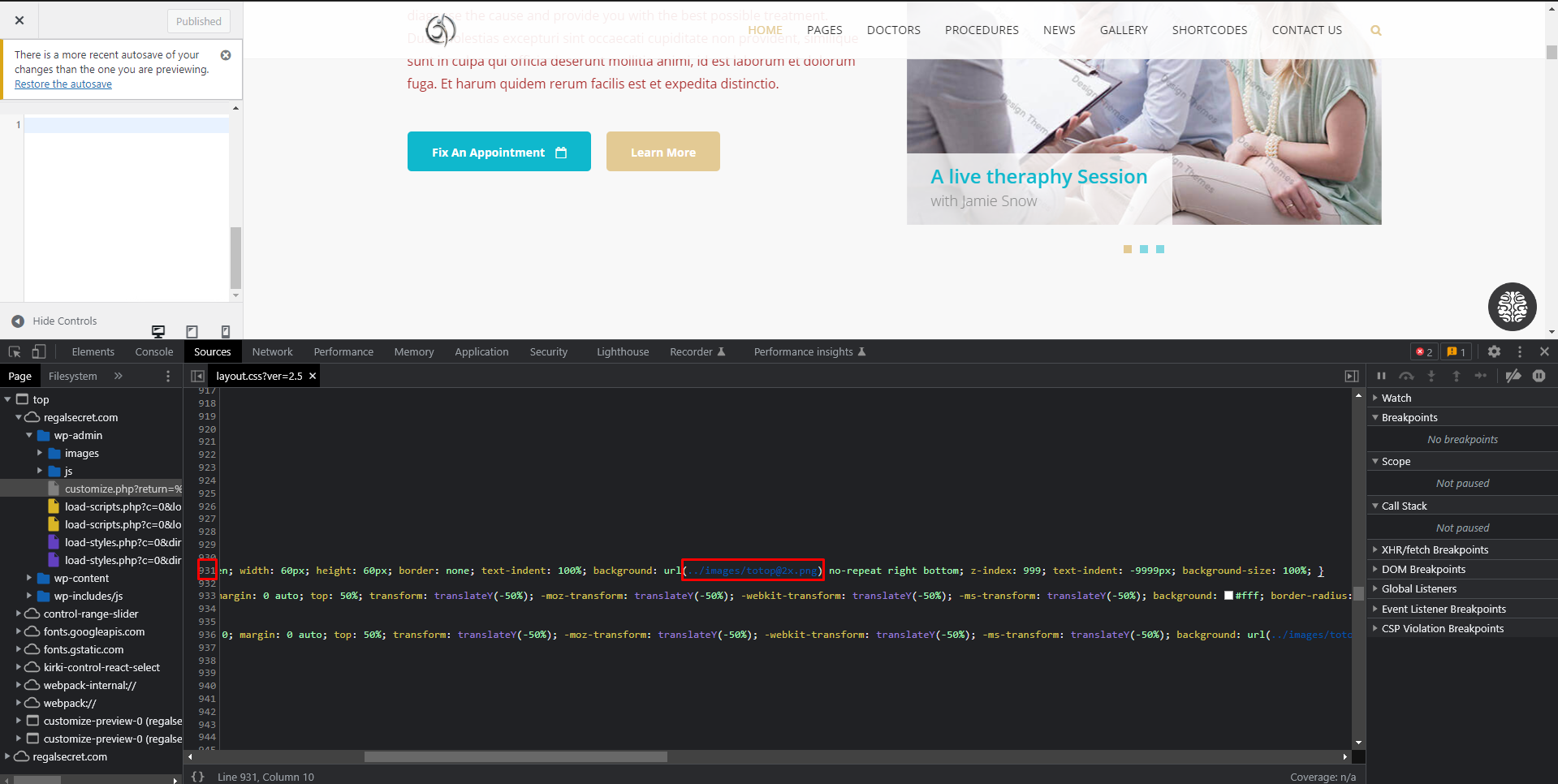The image size is (1558, 784).
Task: Open the GALLERY menu item
Action: 1124,30
